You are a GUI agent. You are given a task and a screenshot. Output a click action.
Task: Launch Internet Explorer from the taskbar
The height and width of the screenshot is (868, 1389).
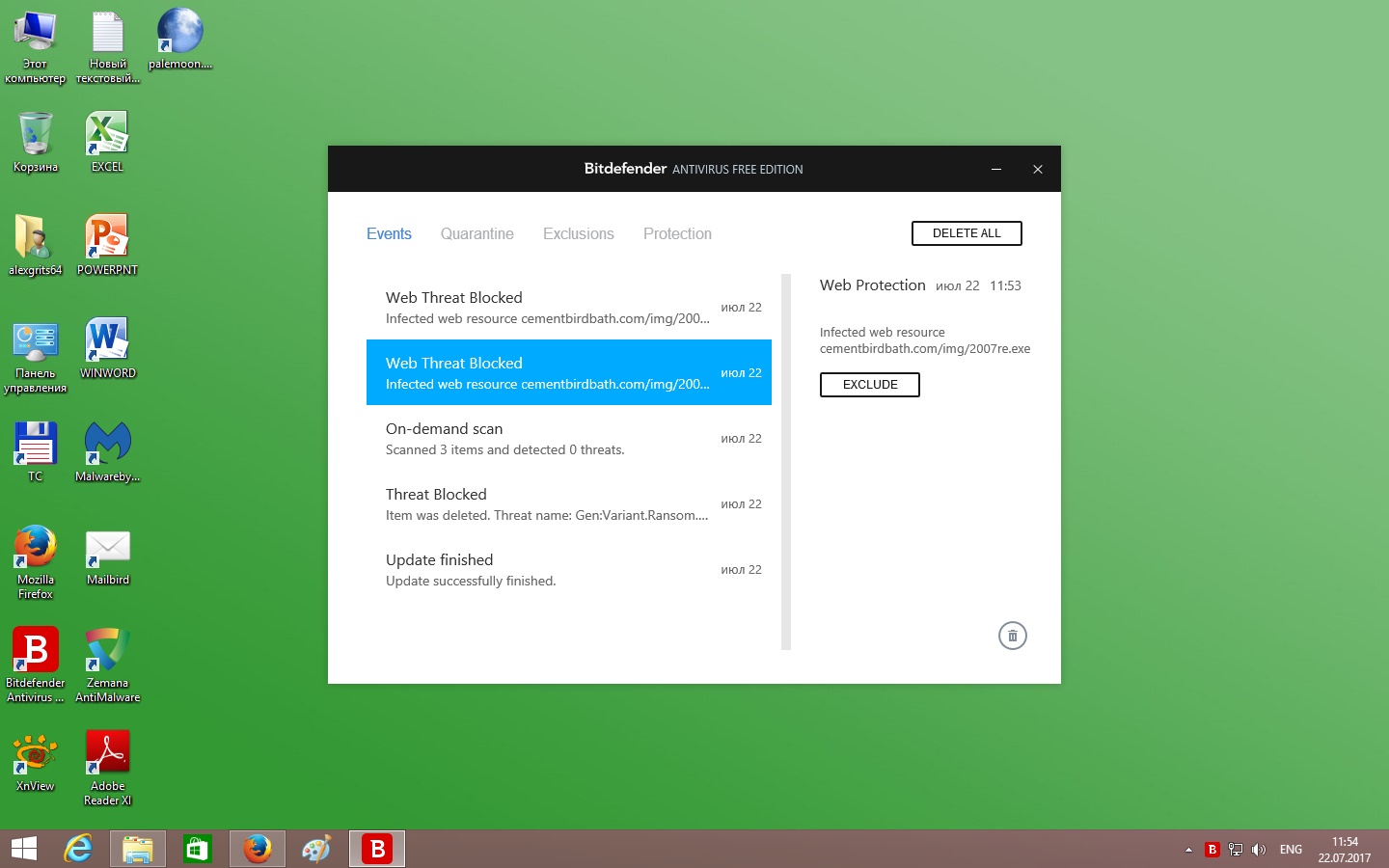pos(78,849)
